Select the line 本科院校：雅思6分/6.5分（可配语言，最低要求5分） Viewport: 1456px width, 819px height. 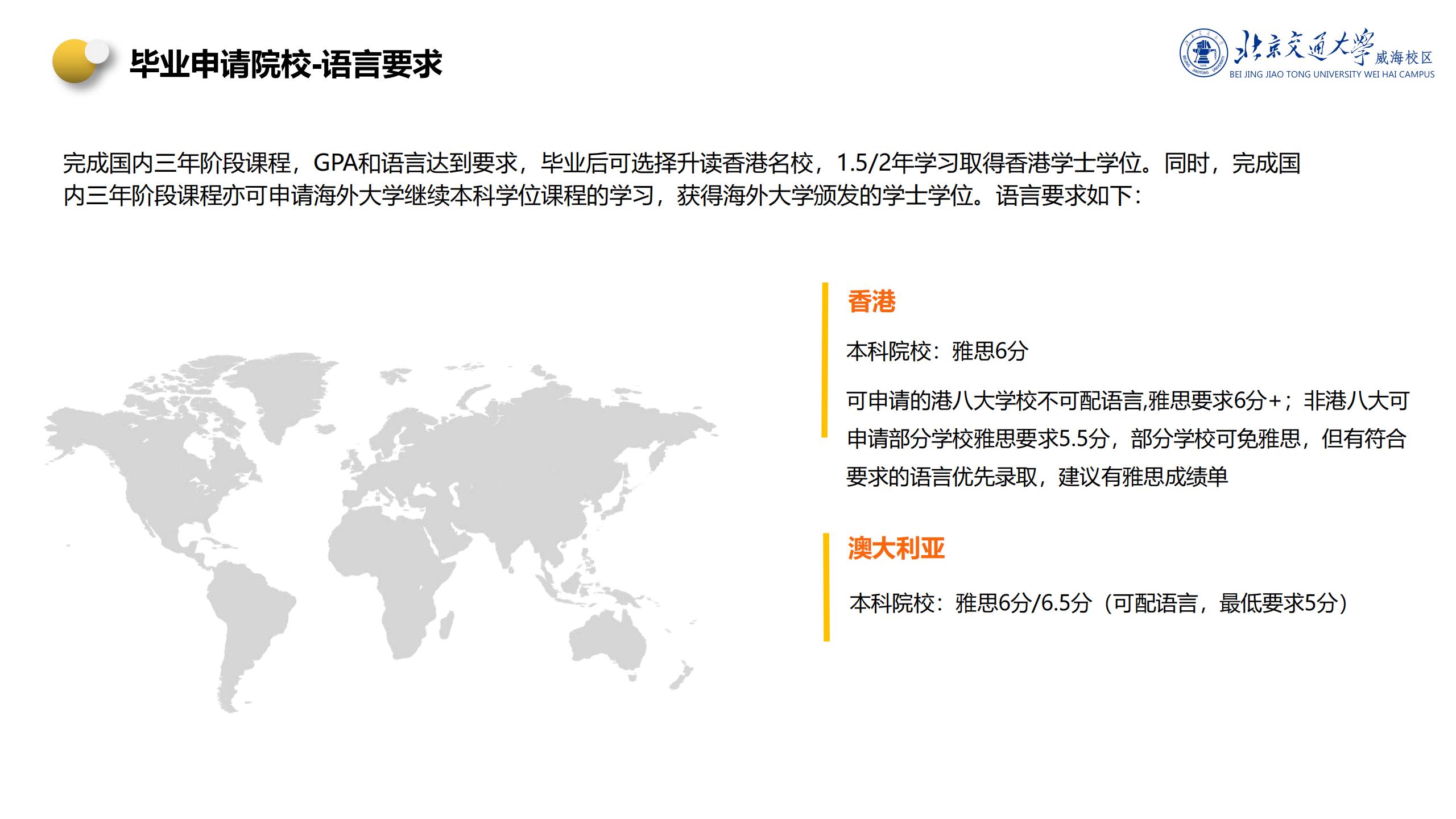1099,603
